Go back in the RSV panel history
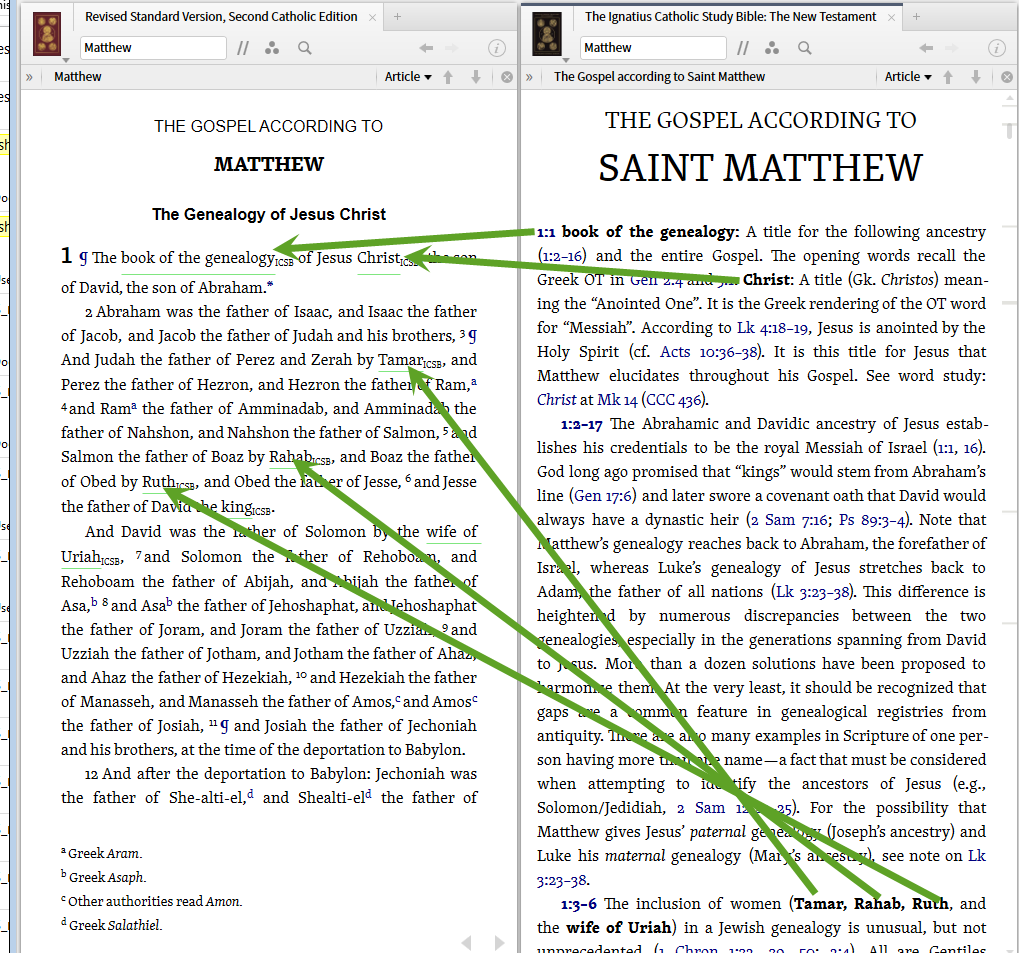1019x953 pixels. coord(426,47)
